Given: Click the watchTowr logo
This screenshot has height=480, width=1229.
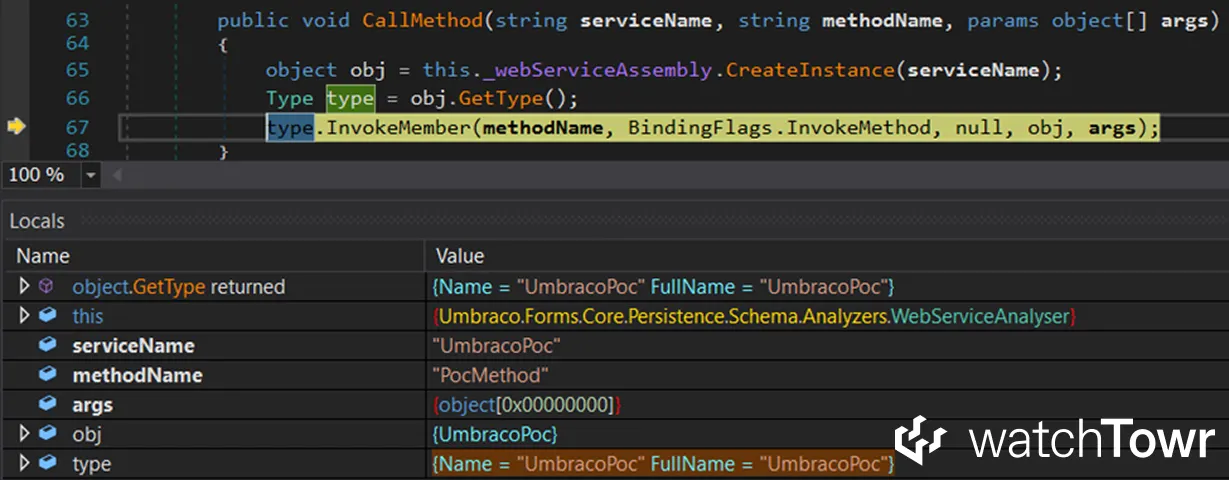Looking at the screenshot, I should click(1055, 441).
